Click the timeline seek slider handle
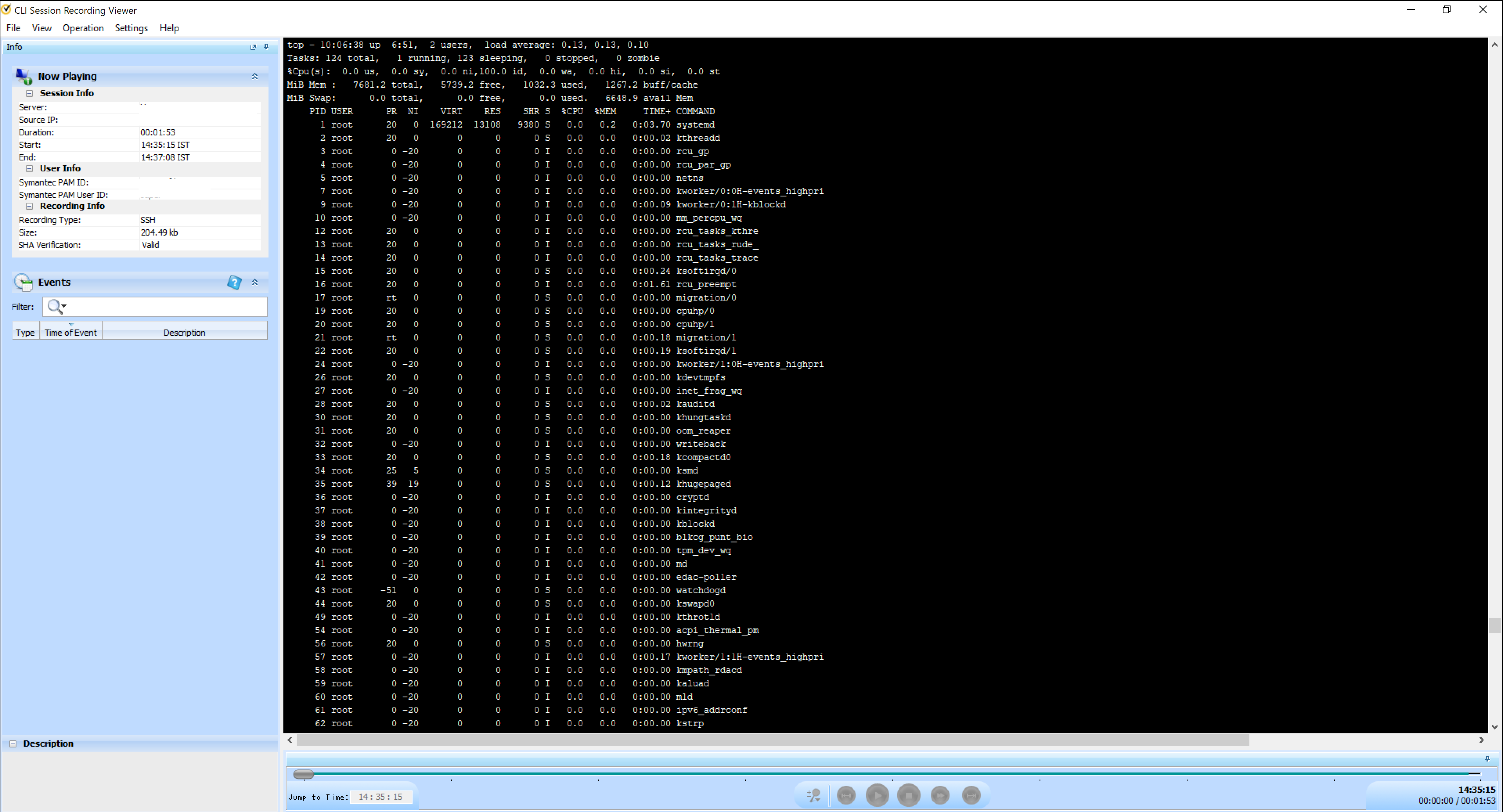The image size is (1503, 812). tap(303, 775)
